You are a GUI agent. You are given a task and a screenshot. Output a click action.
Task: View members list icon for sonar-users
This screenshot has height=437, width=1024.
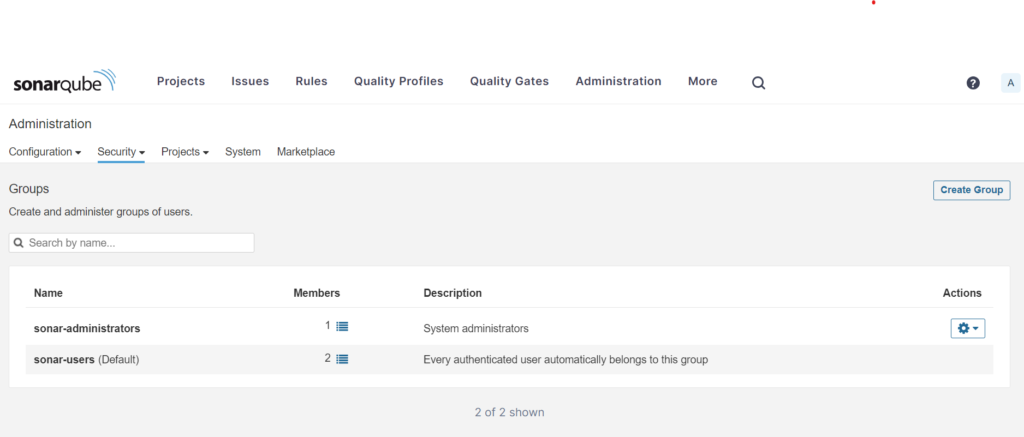[342, 358]
